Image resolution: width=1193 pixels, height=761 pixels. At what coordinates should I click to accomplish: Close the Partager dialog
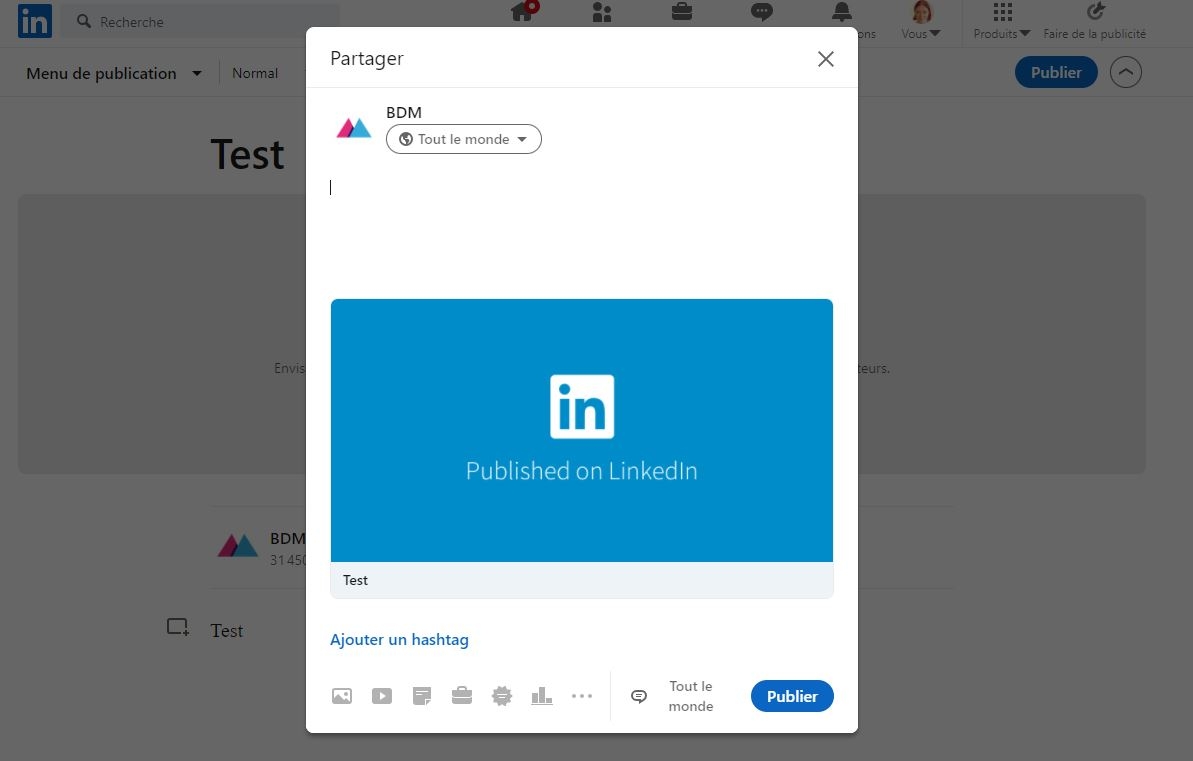click(x=826, y=59)
